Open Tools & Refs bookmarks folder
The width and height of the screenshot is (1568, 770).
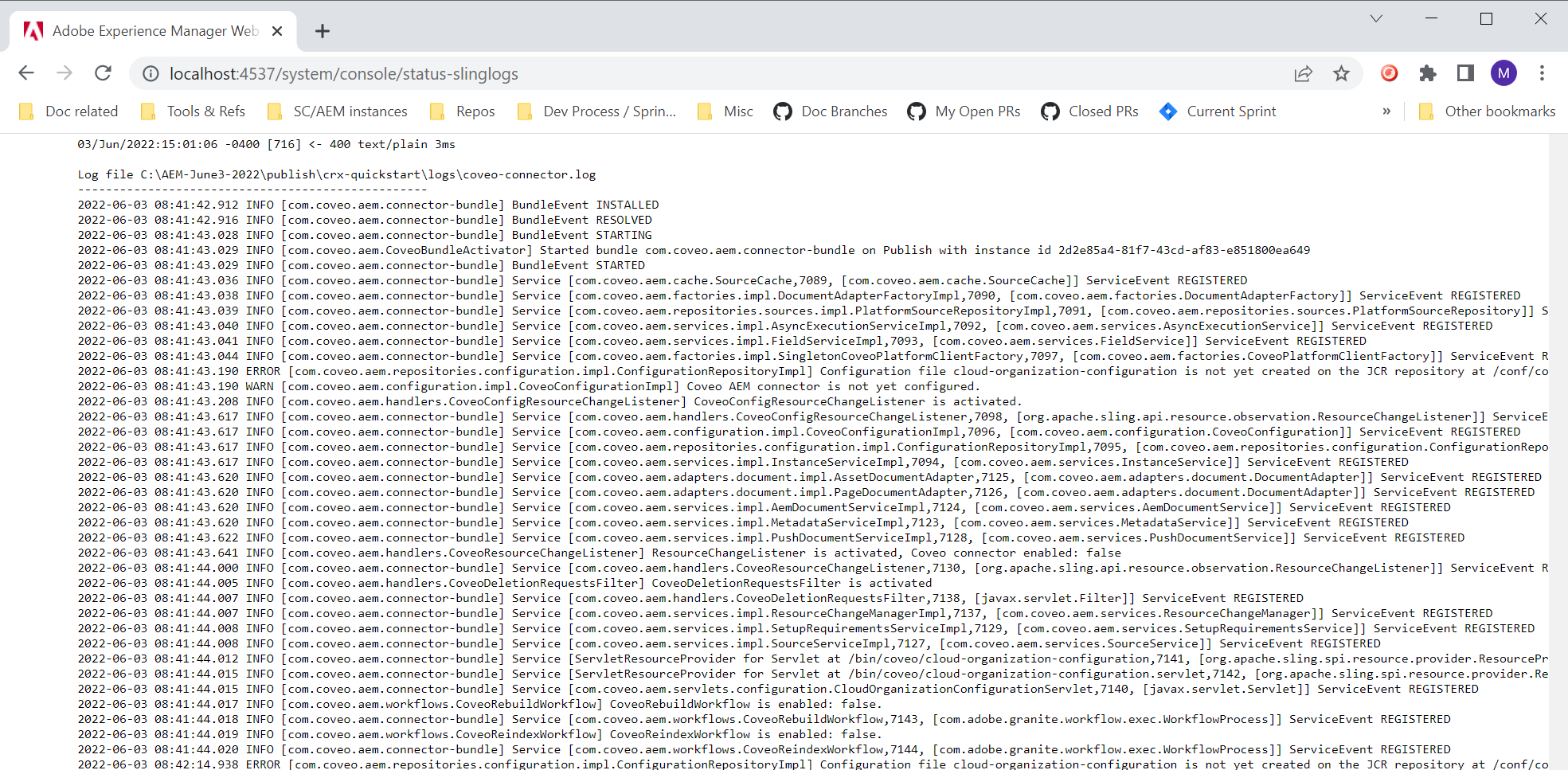point(192,111)
